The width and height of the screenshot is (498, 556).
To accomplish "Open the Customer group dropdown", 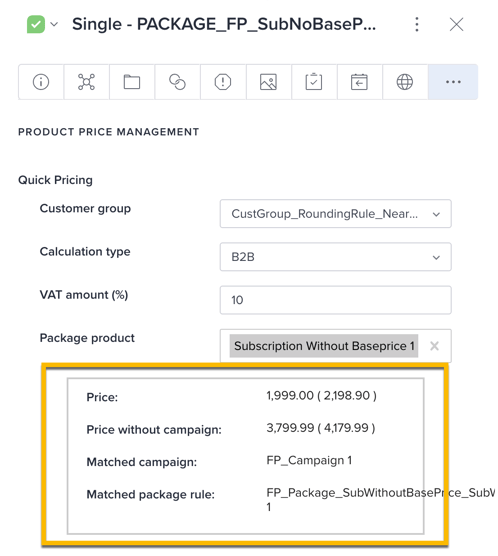I will click(336, 214).
